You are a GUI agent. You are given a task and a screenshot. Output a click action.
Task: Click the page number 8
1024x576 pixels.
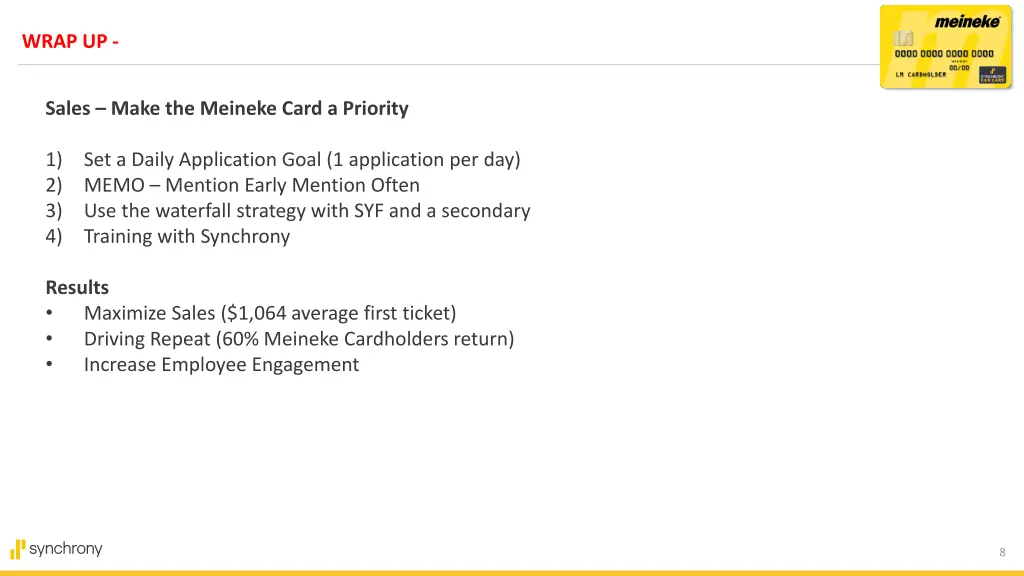pyautogui.click(x=1002, y=552)
